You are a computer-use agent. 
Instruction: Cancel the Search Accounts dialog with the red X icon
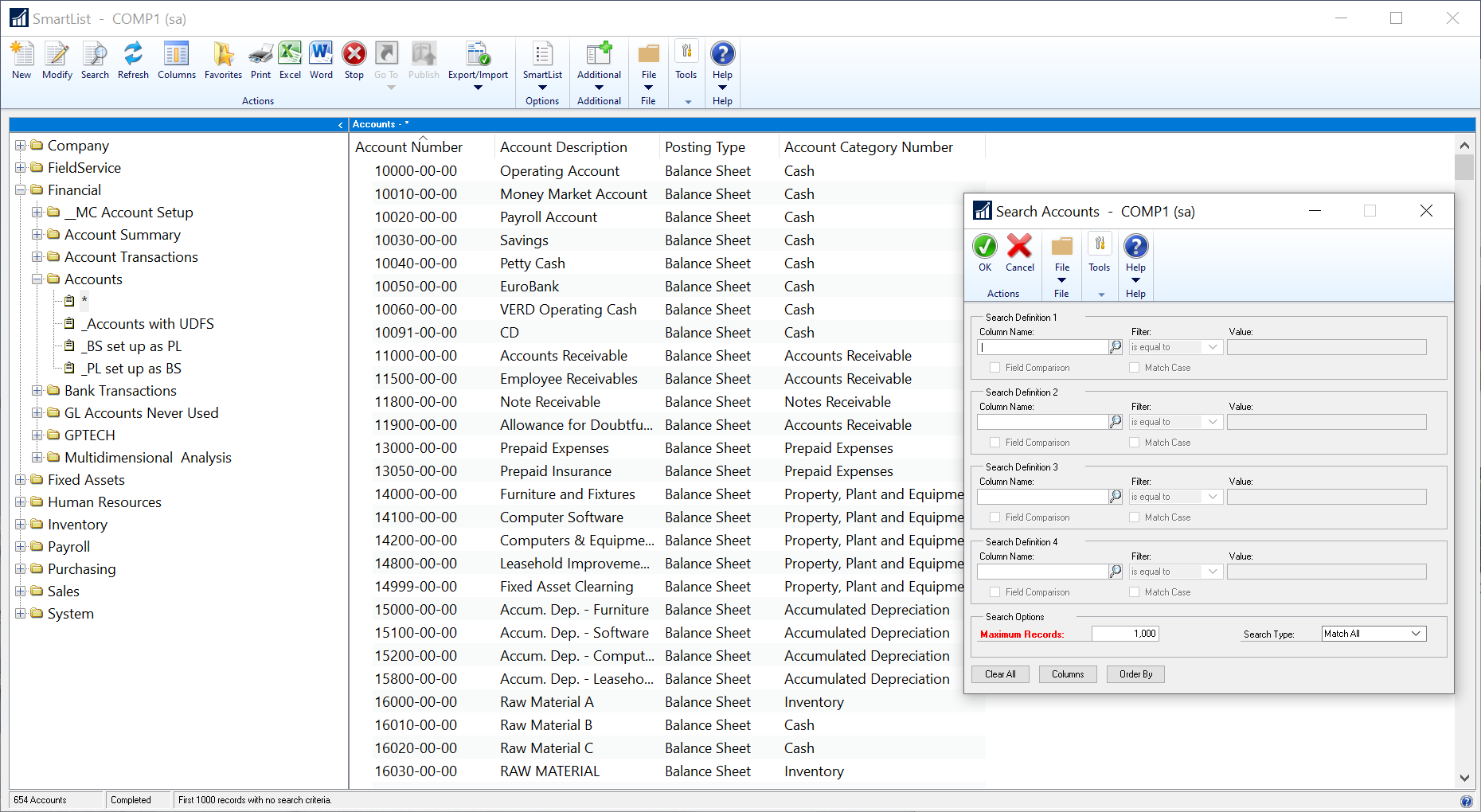click(x=1019, y=248)
